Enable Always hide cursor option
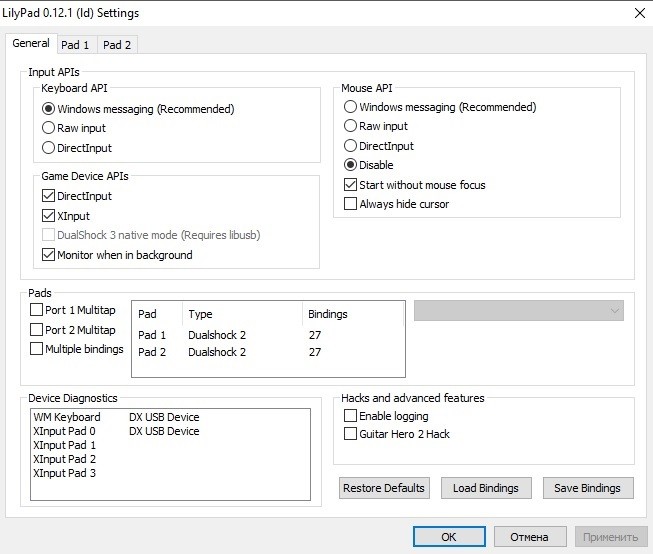The width and height of the screenshot is (653, 554). tap(350, 204)
